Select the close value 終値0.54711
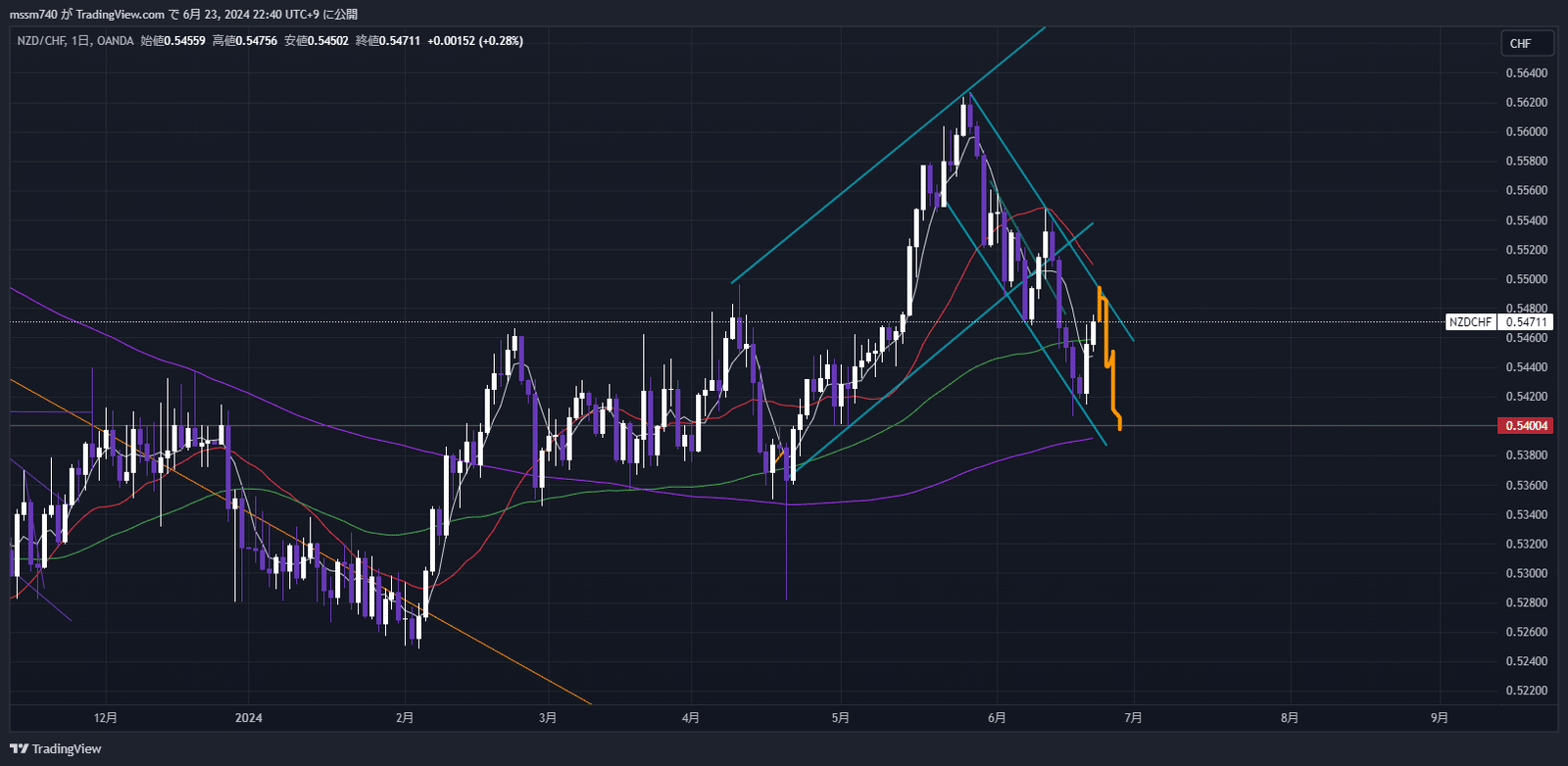The width and height of the screenshot is (1568, 766). pos(387,41)
